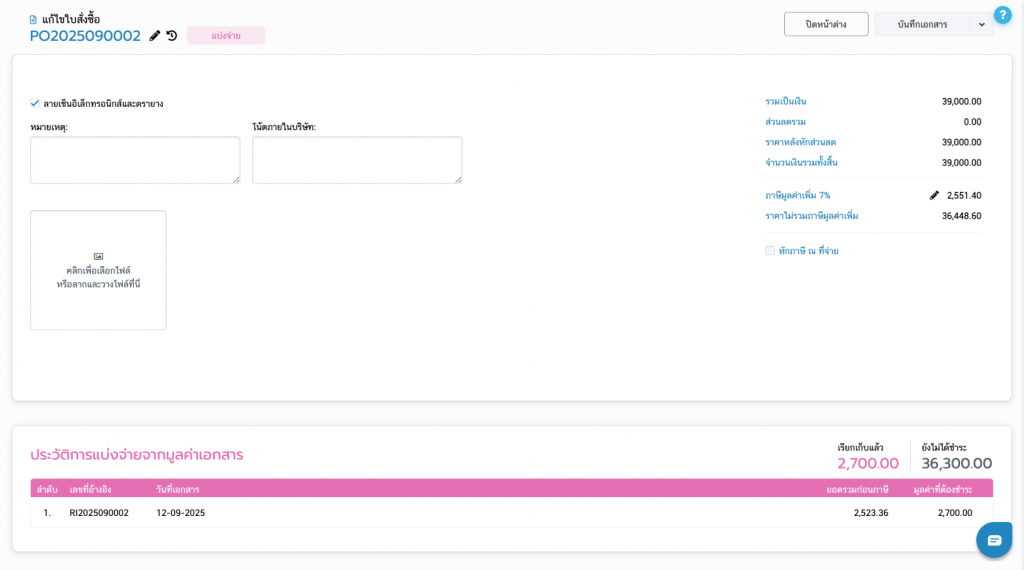Click the วันที่เอกสาร column header
This screenshot has width=1024, height=570.
(x=178, y=489)
